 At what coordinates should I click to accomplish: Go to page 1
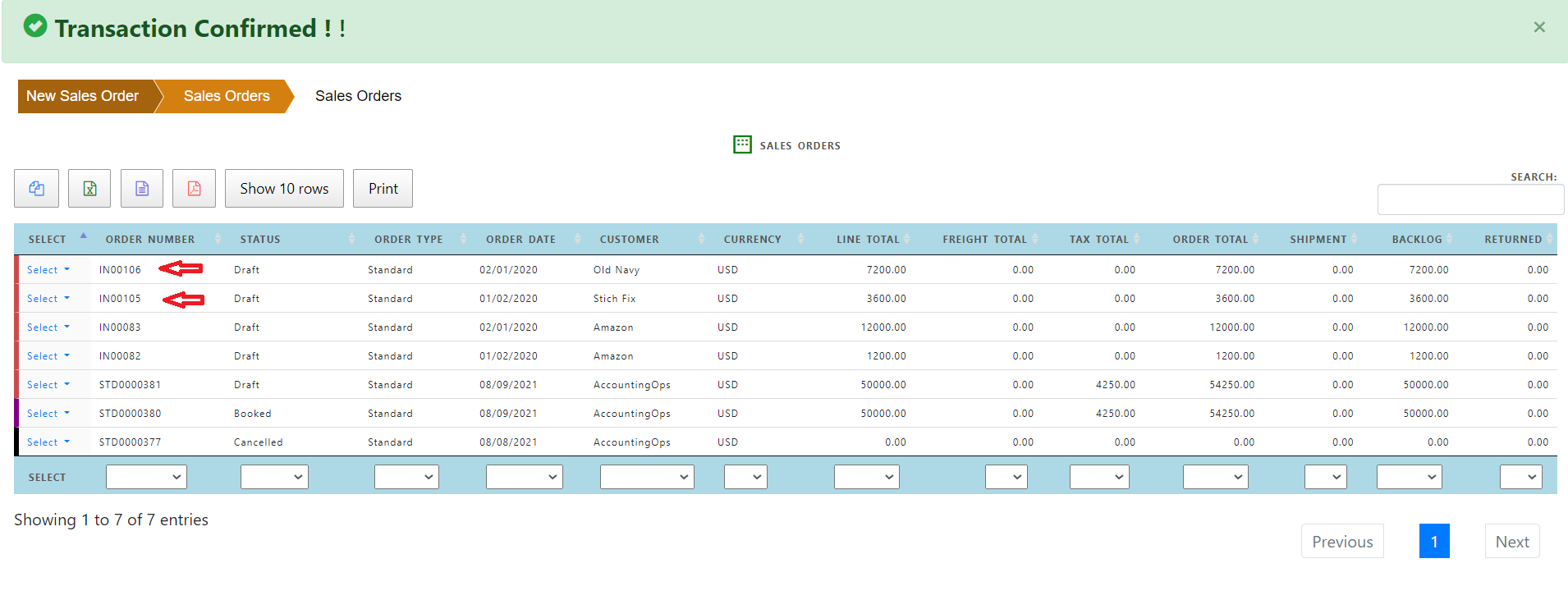(x=1434, y=542)
